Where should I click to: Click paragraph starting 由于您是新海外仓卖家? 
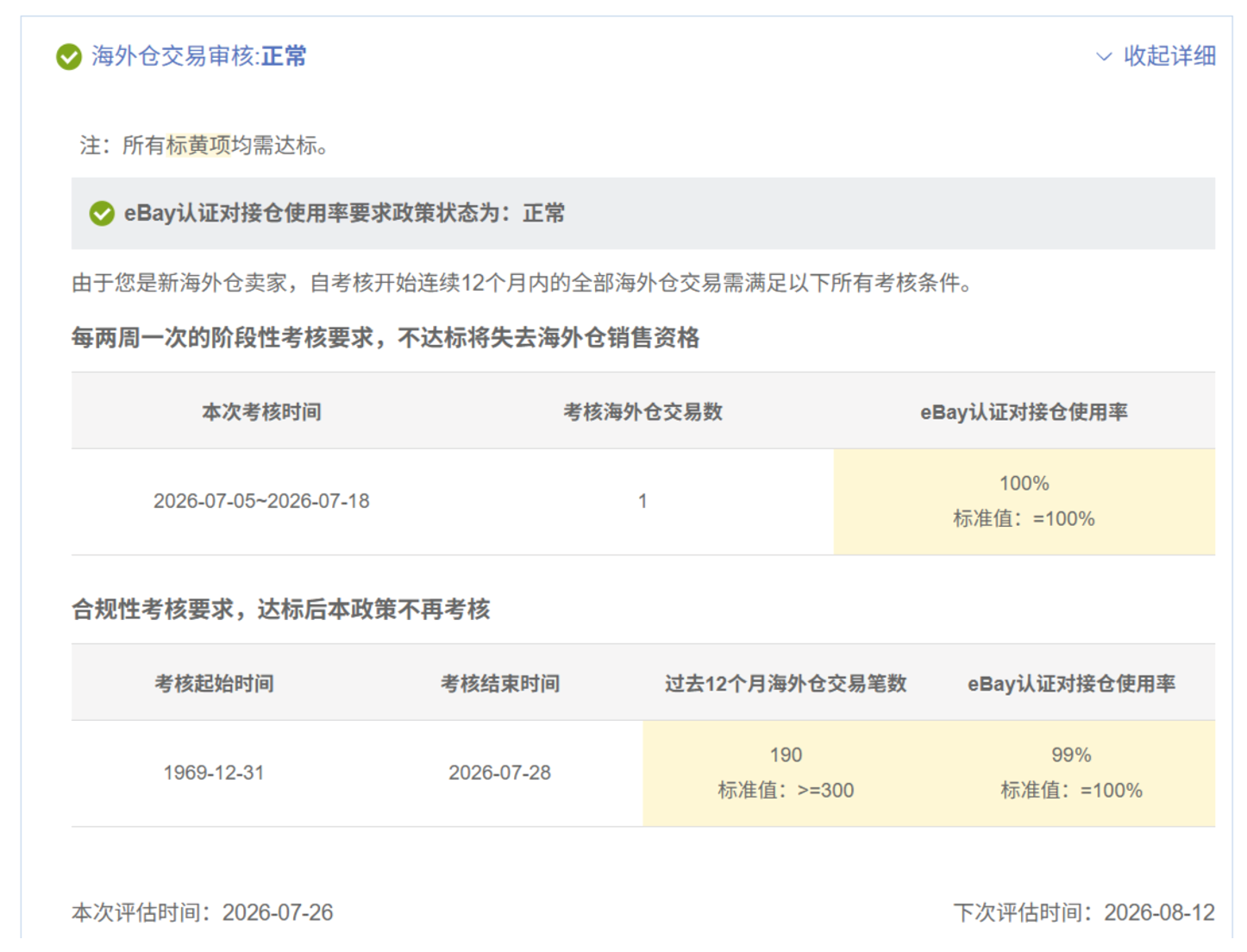tap(522, 283)
